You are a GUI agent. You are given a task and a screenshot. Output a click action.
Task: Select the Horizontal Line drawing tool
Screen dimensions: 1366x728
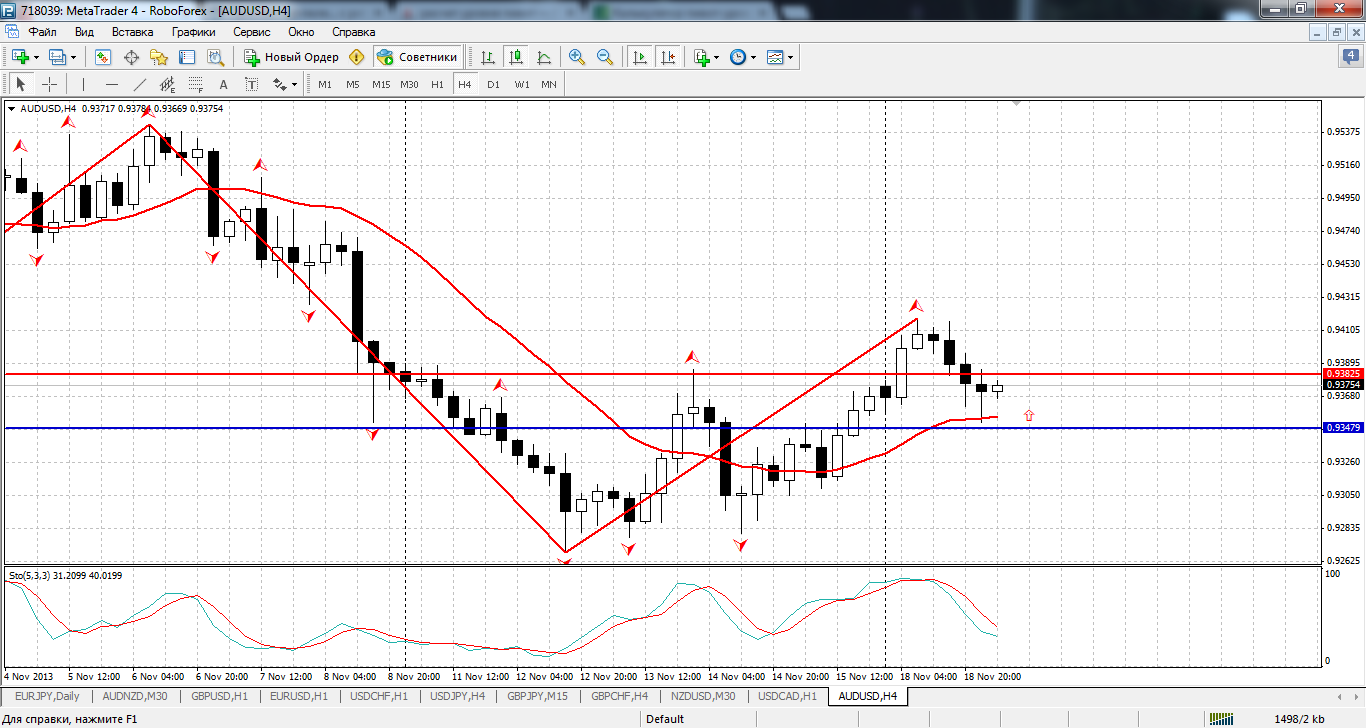tap(112, 84)
